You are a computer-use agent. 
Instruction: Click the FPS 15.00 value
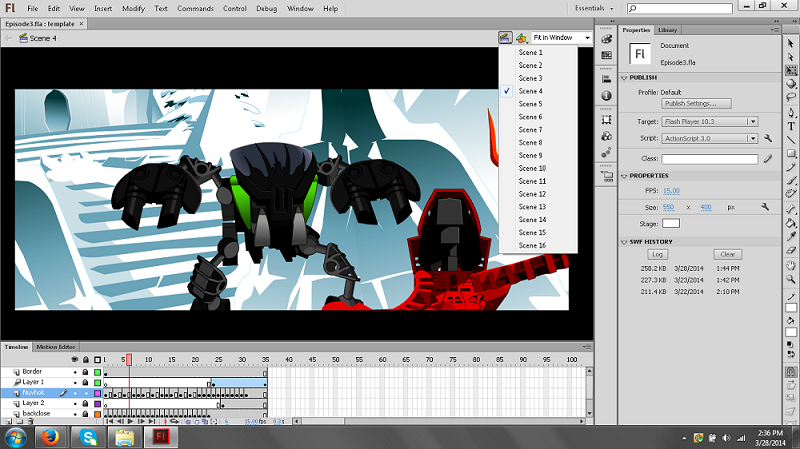(x=671, y=191)
